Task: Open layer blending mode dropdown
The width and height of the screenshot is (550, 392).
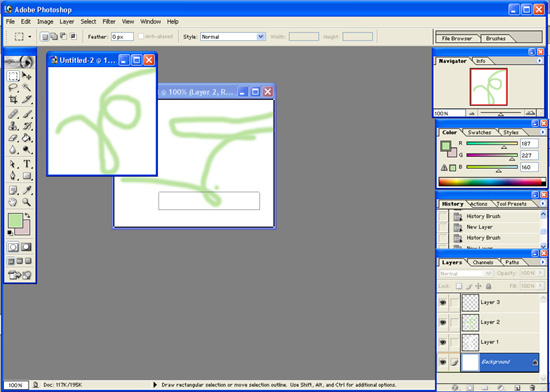Action: pos(466,273)
